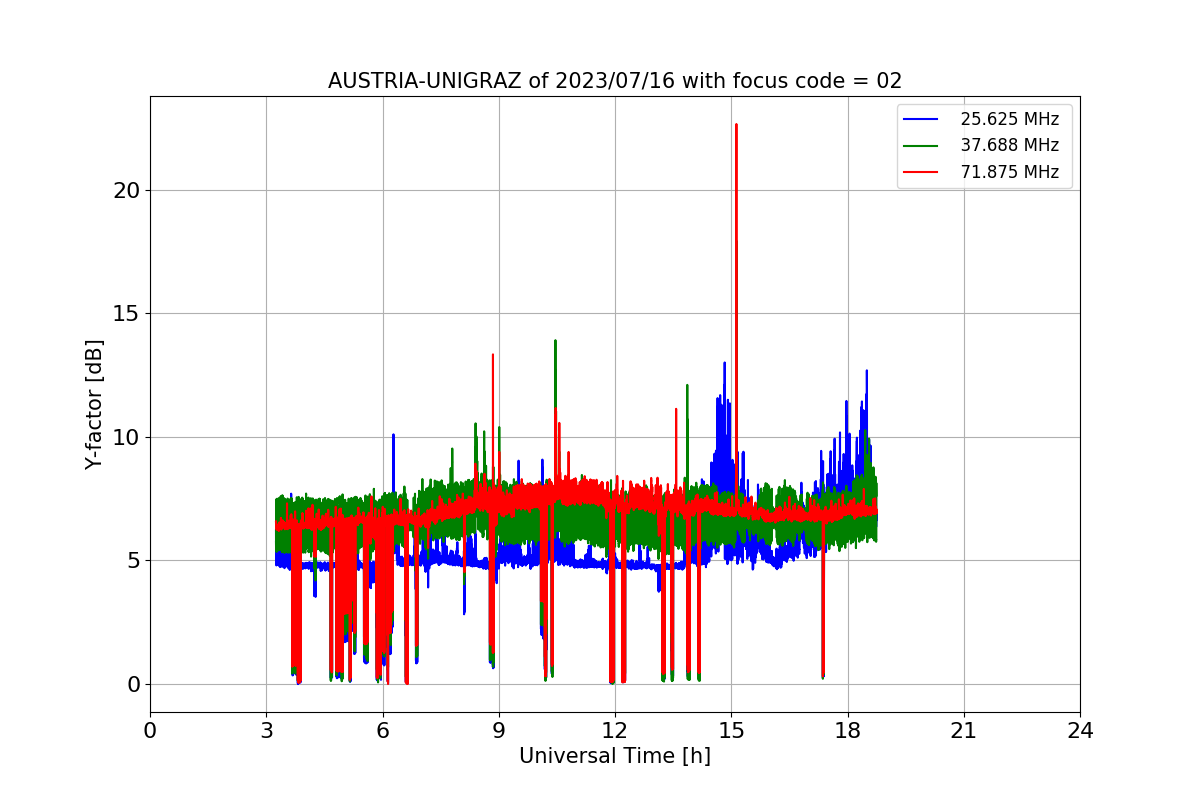Click the 9 tick on time axis

pos(499,731)
